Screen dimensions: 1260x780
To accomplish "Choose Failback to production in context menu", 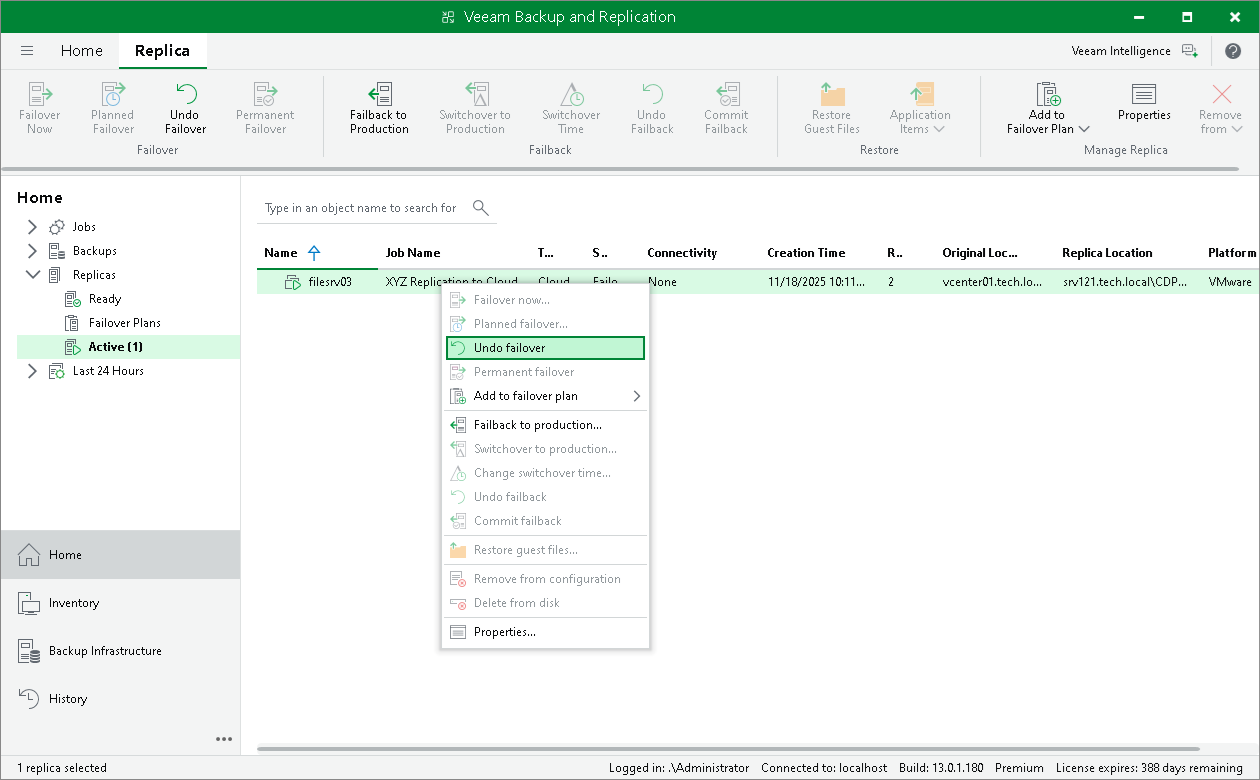I will 545,425.
